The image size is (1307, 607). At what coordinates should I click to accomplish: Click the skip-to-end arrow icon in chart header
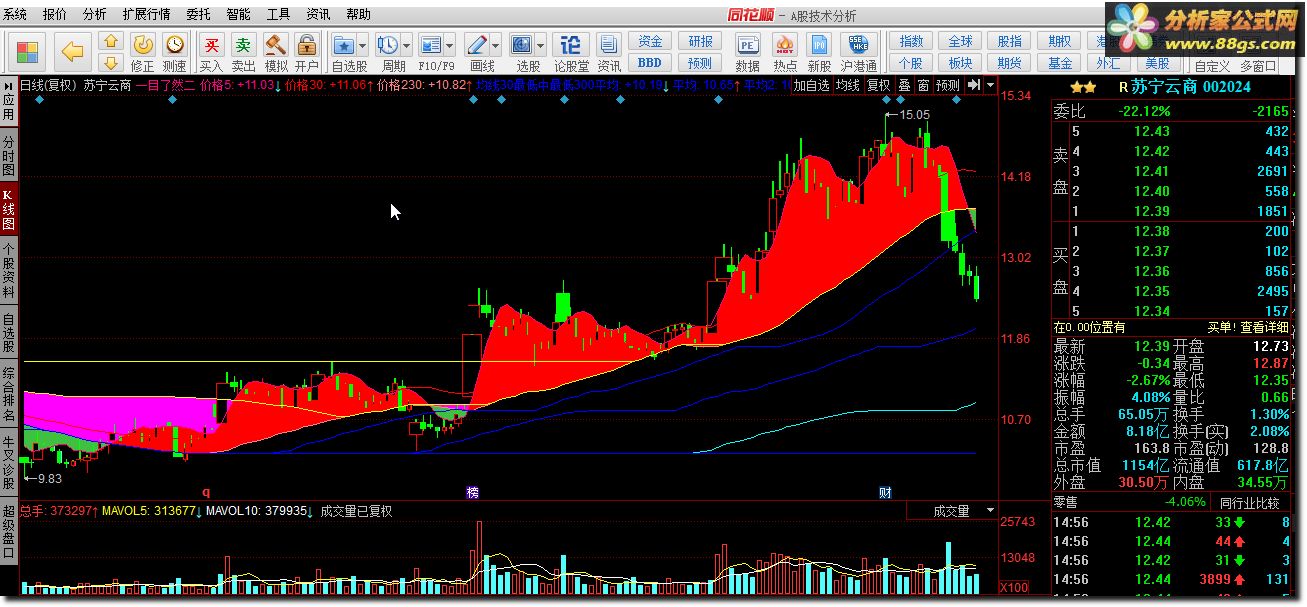[x=974, y=85]
